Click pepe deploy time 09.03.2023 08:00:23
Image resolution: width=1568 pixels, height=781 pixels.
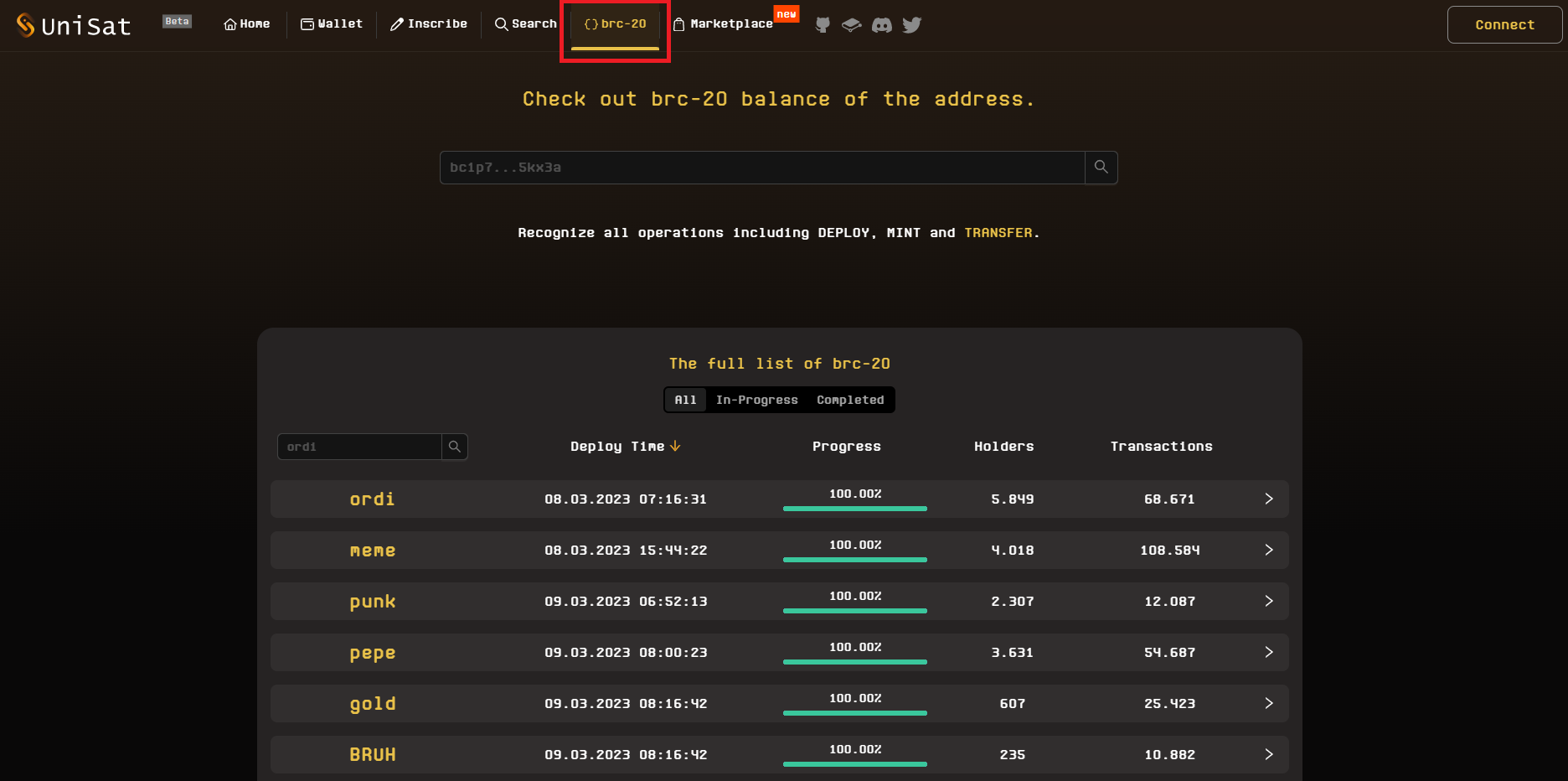pos(626,653)
